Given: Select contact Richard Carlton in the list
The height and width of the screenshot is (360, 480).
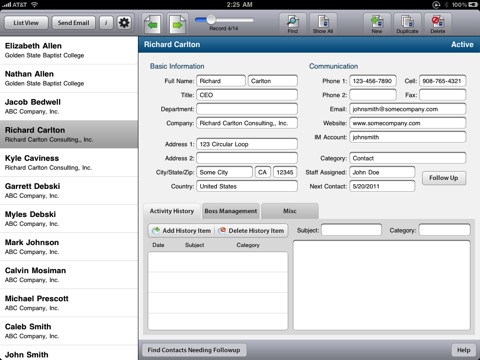Looking at the screenshot, I should click(69, 134).
